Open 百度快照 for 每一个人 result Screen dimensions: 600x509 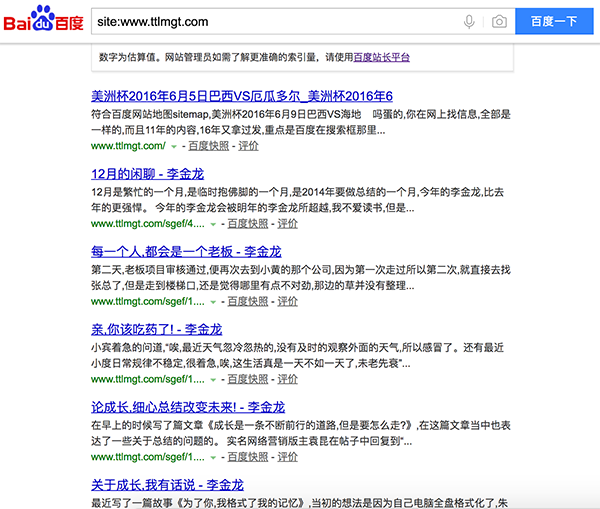(x=248, y=302)
